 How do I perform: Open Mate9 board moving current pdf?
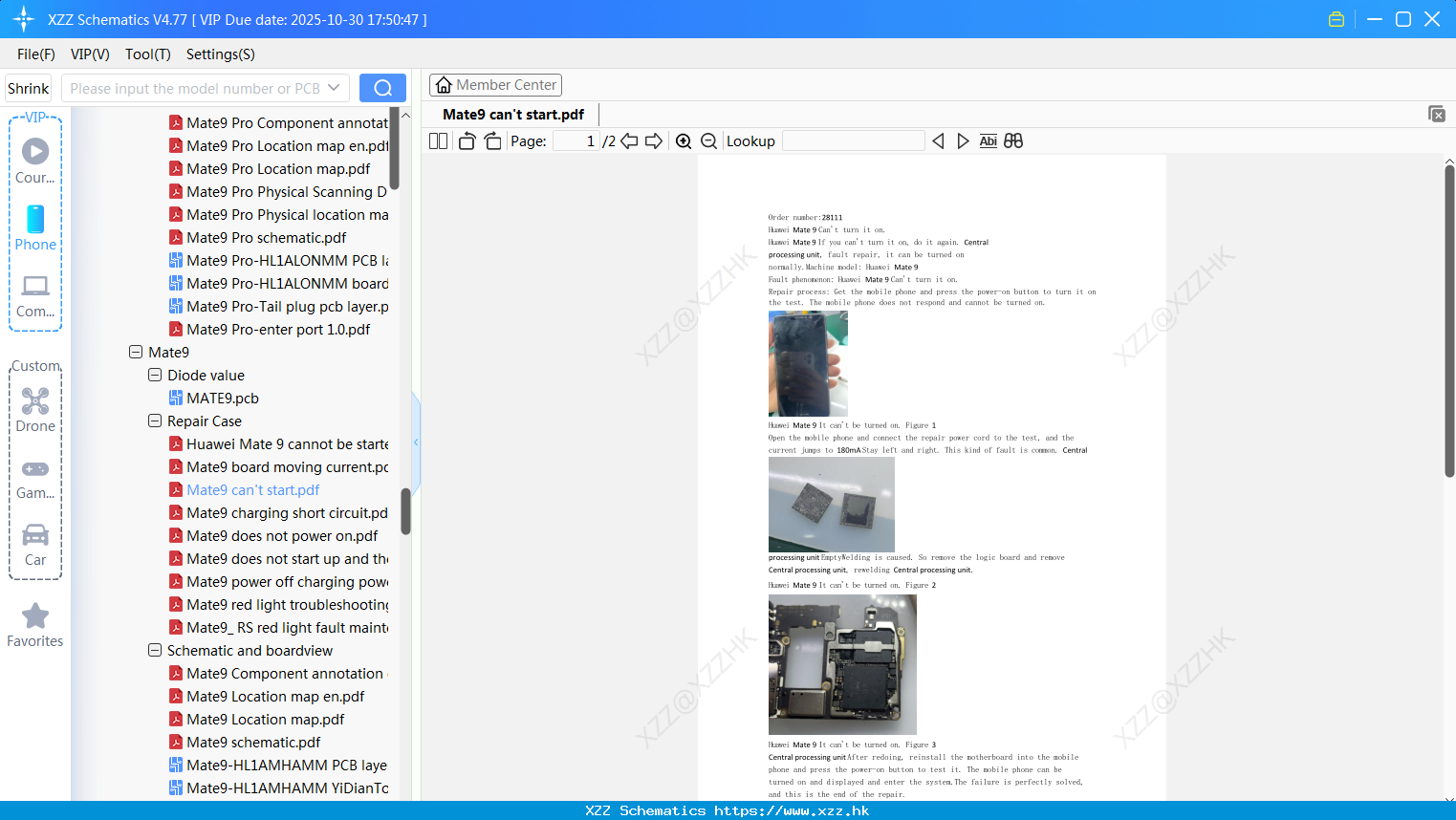click(x=278, y=466)
